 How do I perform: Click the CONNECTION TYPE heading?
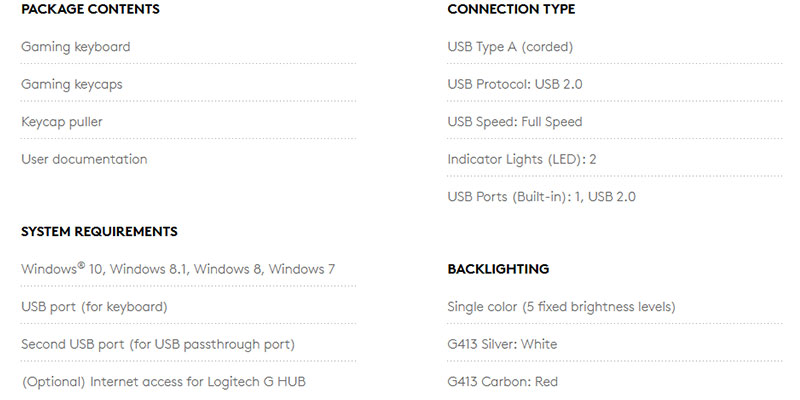511,9
